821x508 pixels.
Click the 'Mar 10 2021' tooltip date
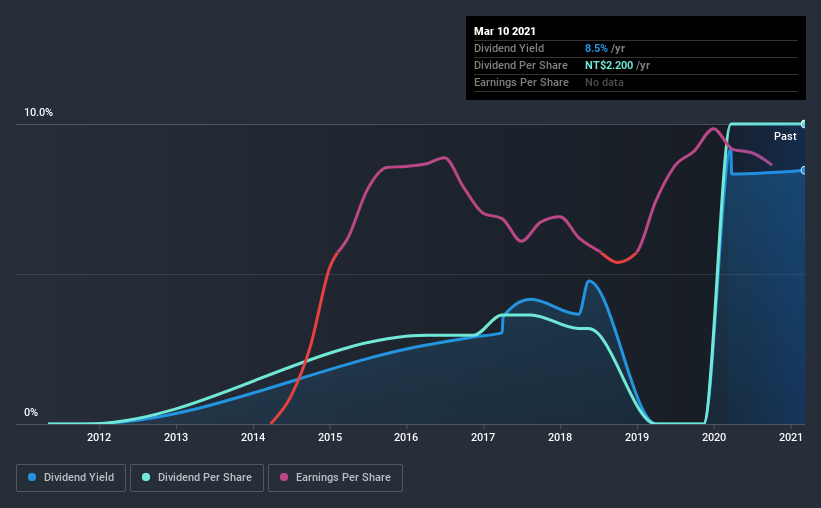[x=505, y=31]
